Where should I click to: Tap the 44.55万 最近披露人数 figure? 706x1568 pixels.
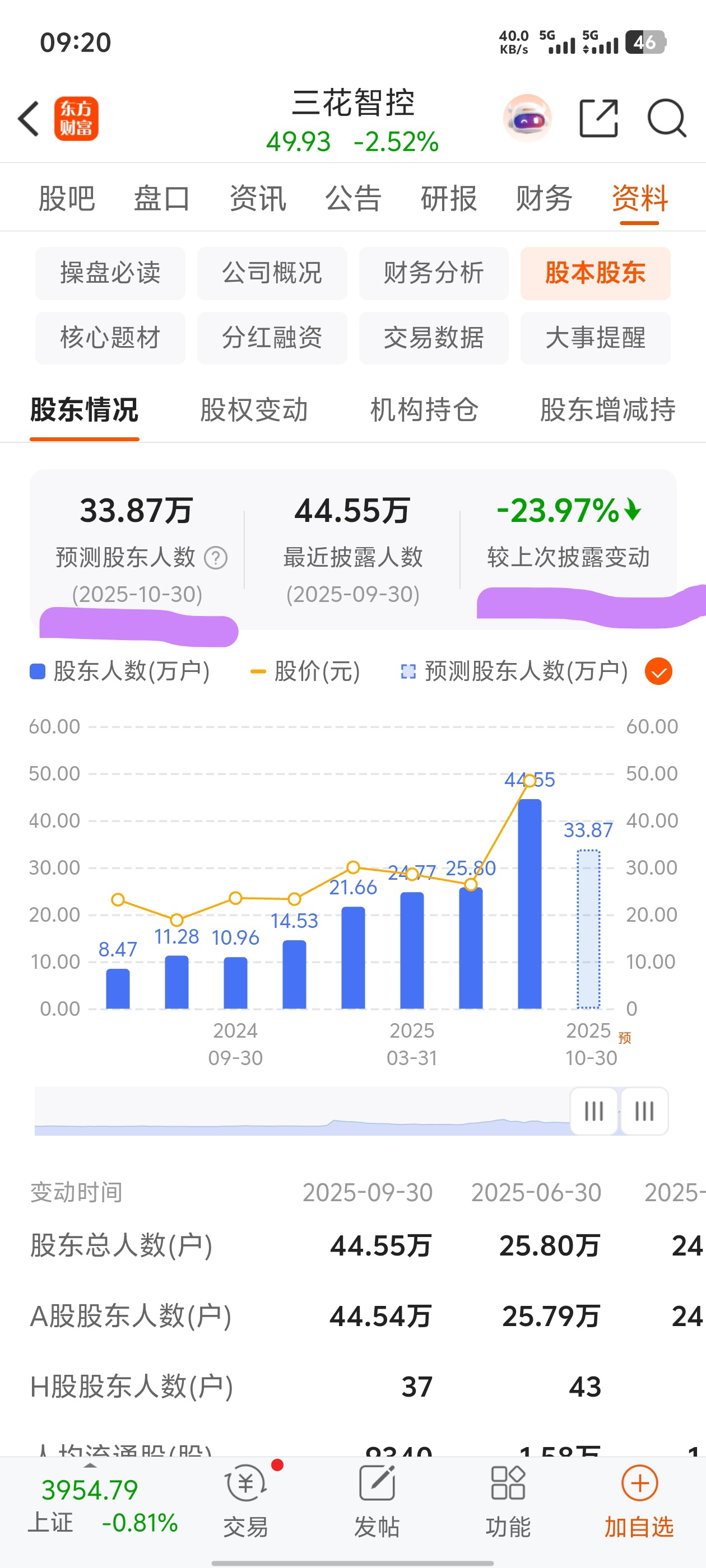(x=352, y=510)
